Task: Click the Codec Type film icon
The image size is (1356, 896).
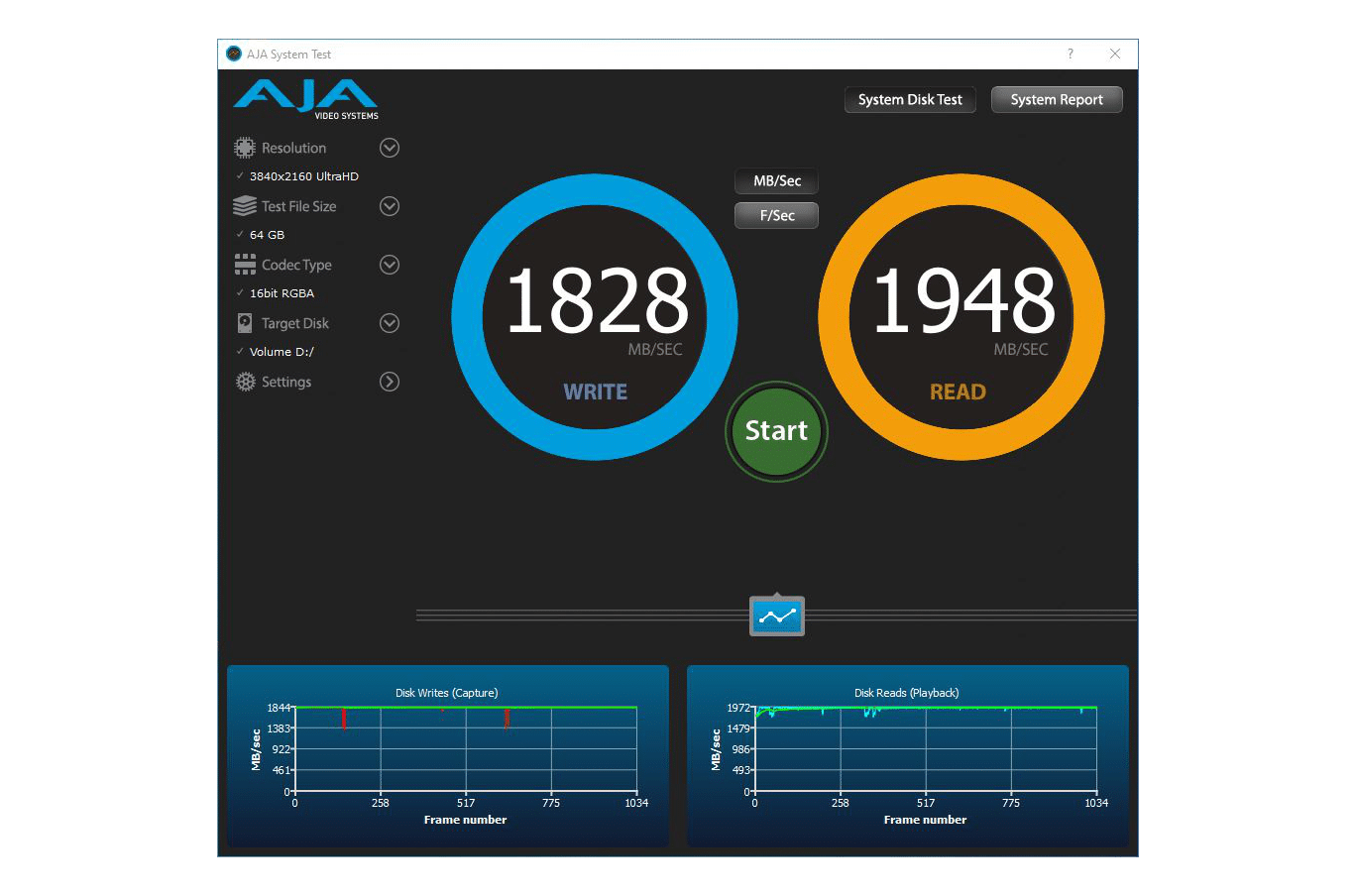Action: (x=244, y=265)
